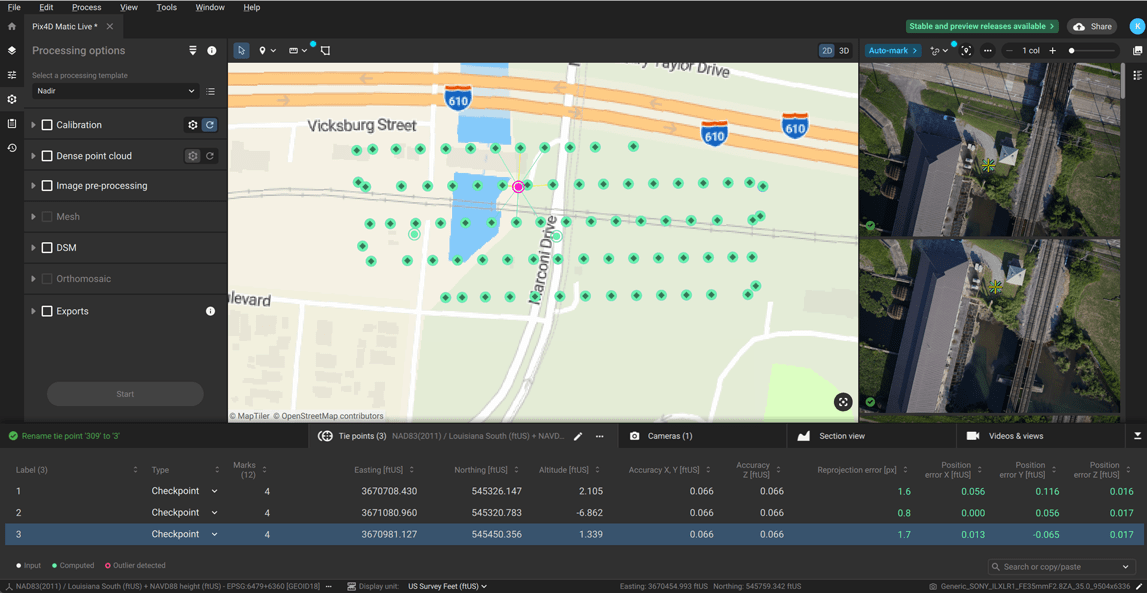Image resolution: width=1147 pixels, height=593 pixels.
Task: Click the Home icon in left sidebar
Action: click(x=12, y=27)
